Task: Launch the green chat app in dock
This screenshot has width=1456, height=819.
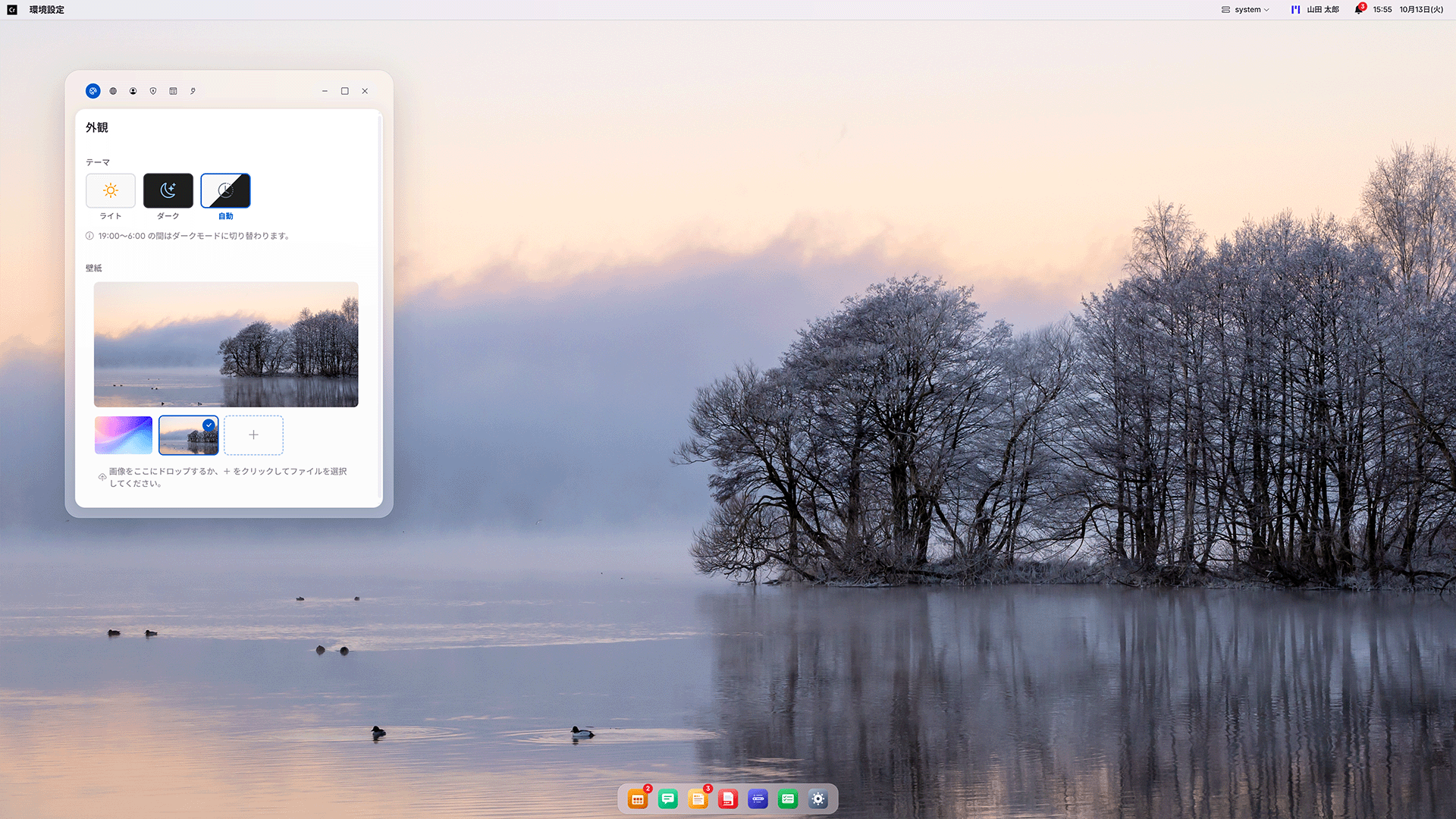Action: pos(668,799)
